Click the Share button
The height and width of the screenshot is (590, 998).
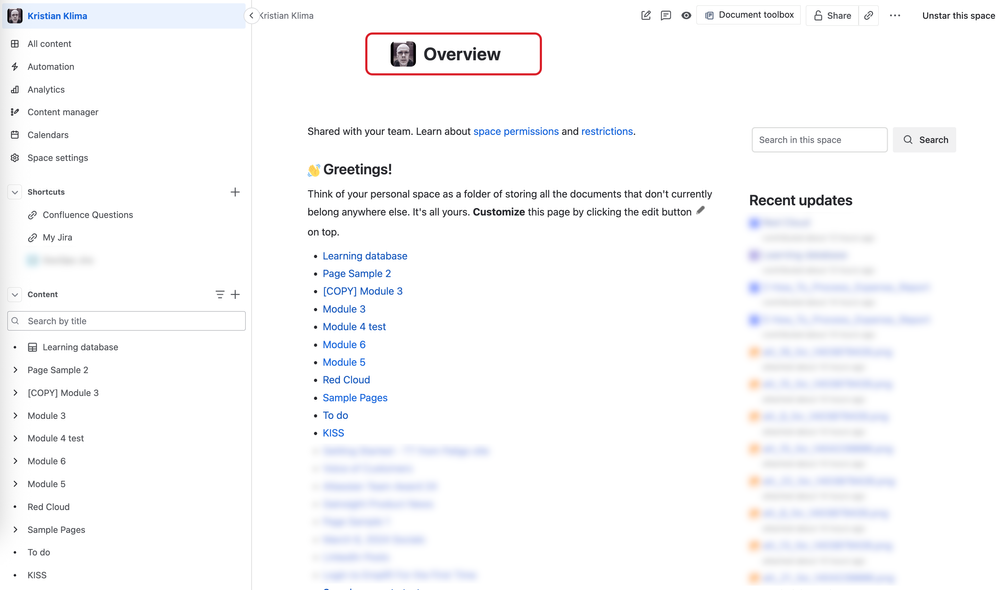pos(832,15)
